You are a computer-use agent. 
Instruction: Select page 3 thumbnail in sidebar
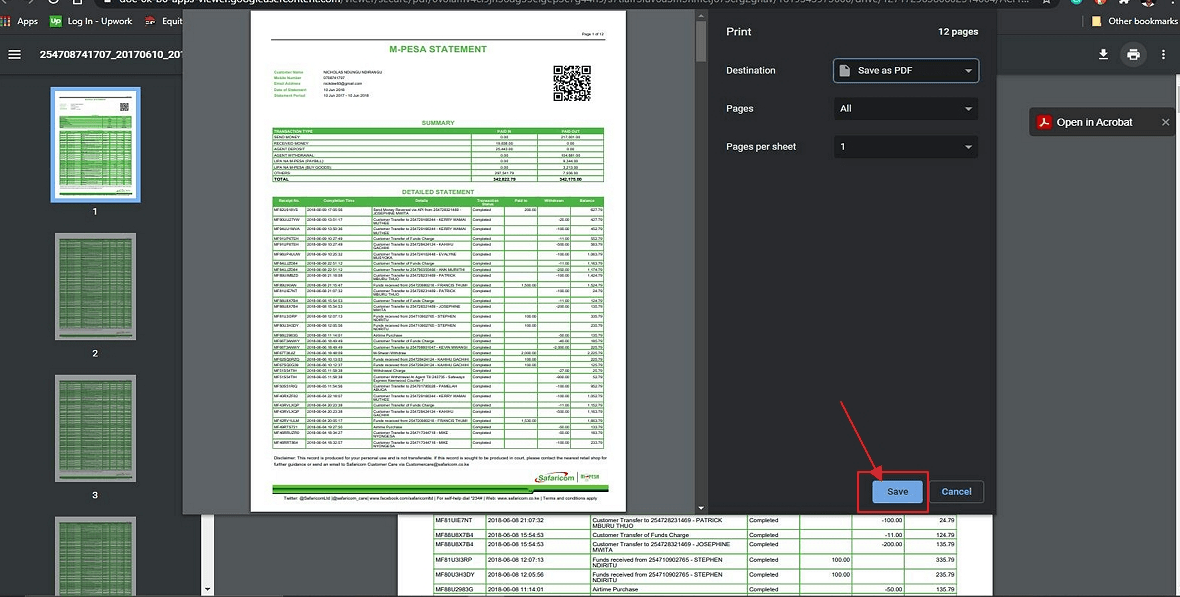coord(96,428)
